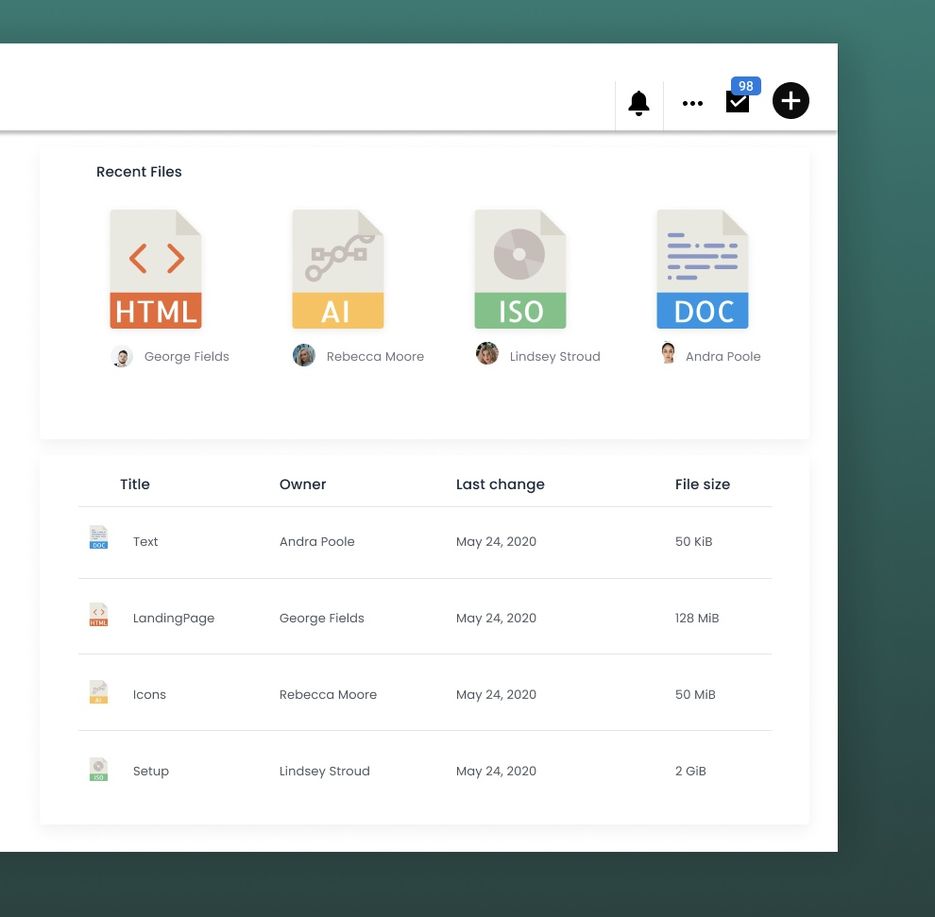Image resolution: width=935 pixels, height=917 pixels.
Task: Click the HTML icon in the LandingPage row
Action: tap(98, 614)
